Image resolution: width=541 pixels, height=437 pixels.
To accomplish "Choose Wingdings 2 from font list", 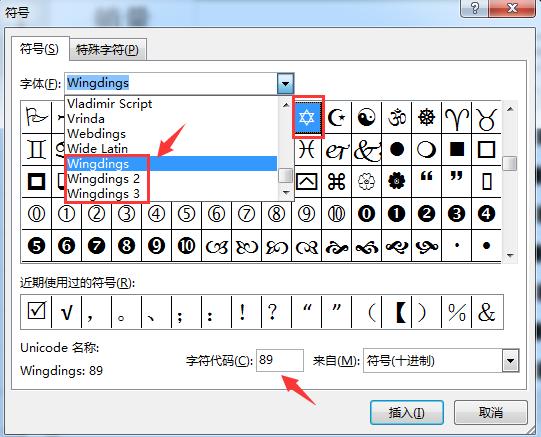I will 171,179.
